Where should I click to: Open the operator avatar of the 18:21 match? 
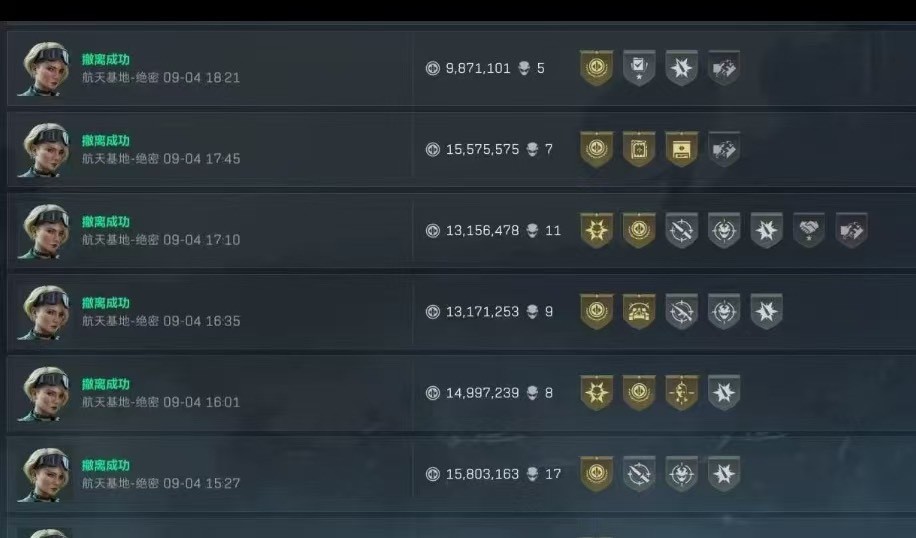point(44,68)
